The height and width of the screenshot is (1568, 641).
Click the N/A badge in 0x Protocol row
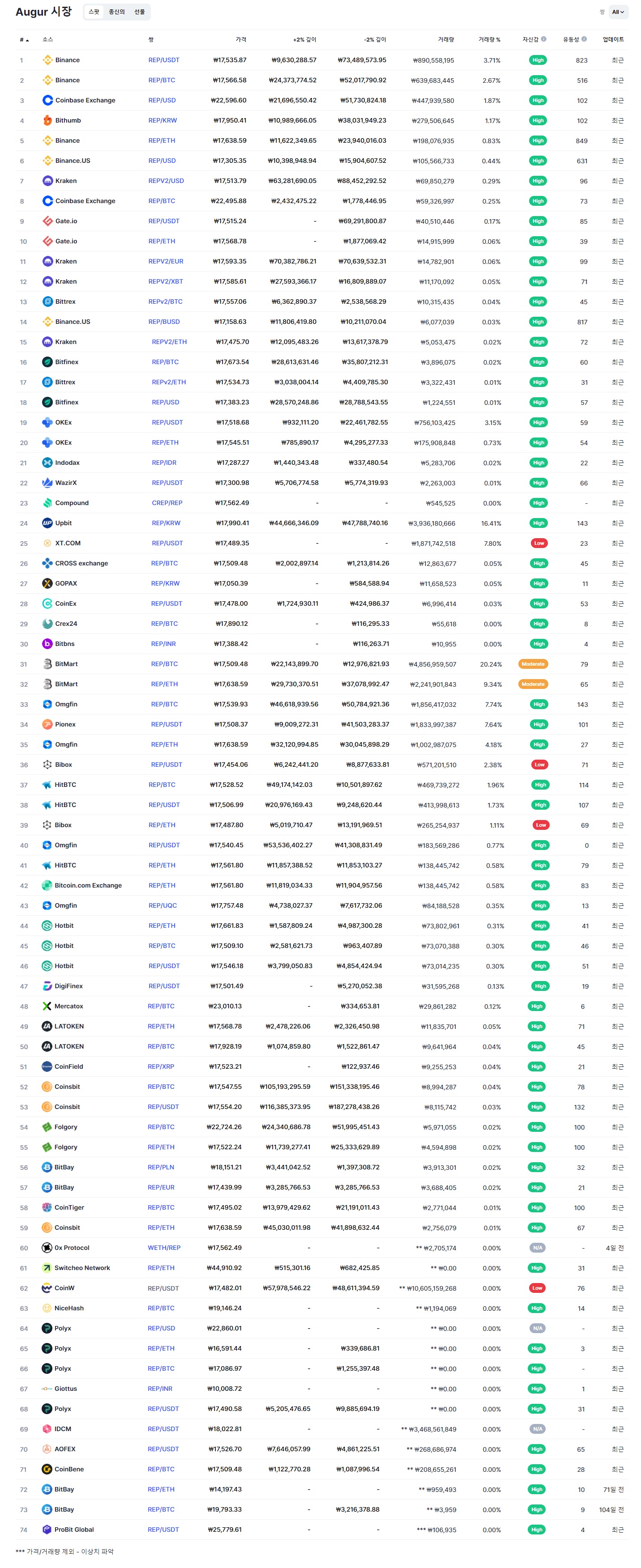click(x=538, y=1247)
